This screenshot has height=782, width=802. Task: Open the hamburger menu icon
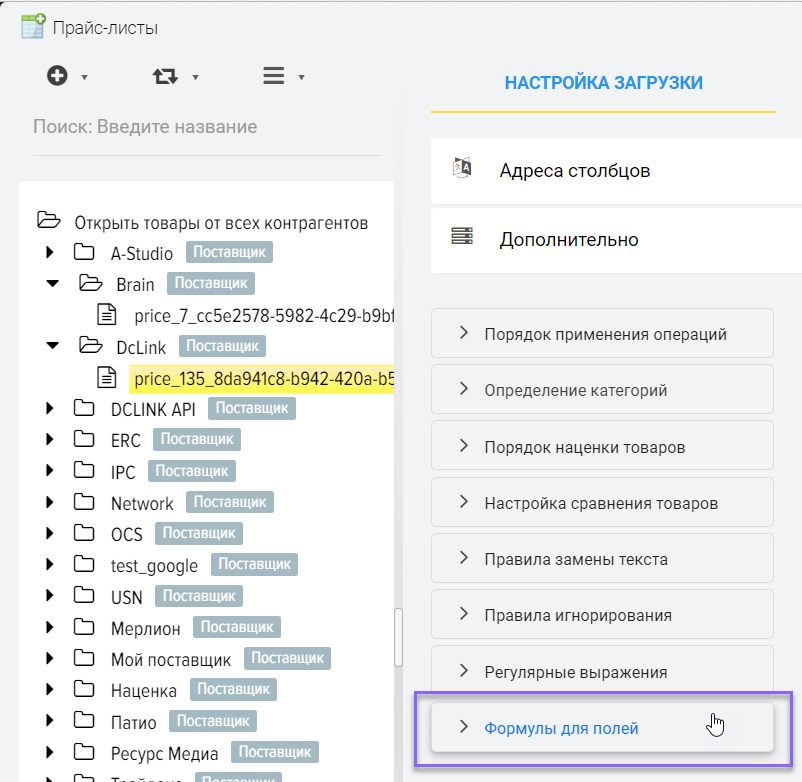273,76
